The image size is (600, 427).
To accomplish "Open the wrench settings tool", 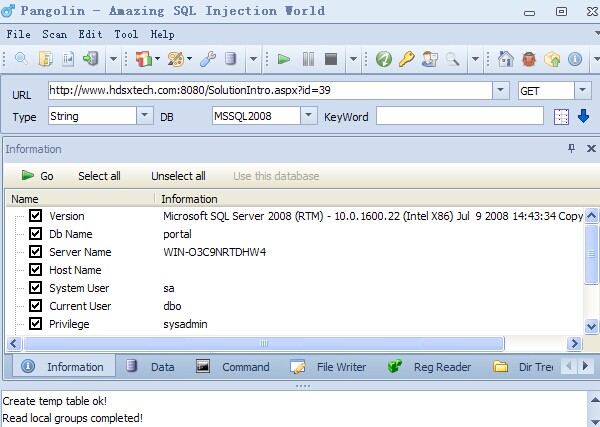I will (208, 59).
